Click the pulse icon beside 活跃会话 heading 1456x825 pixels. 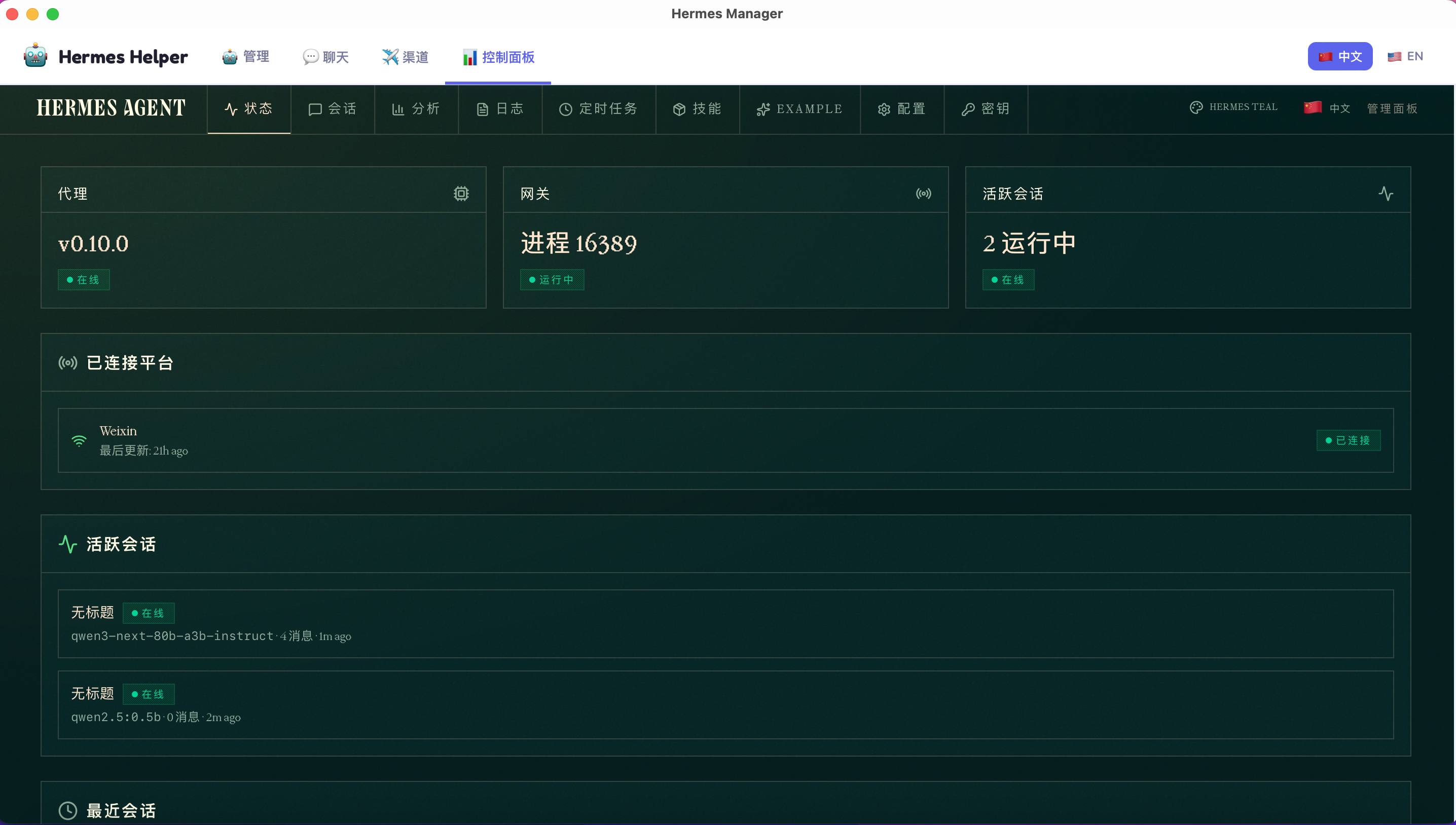pyautogui.click(x=68, y=544)
